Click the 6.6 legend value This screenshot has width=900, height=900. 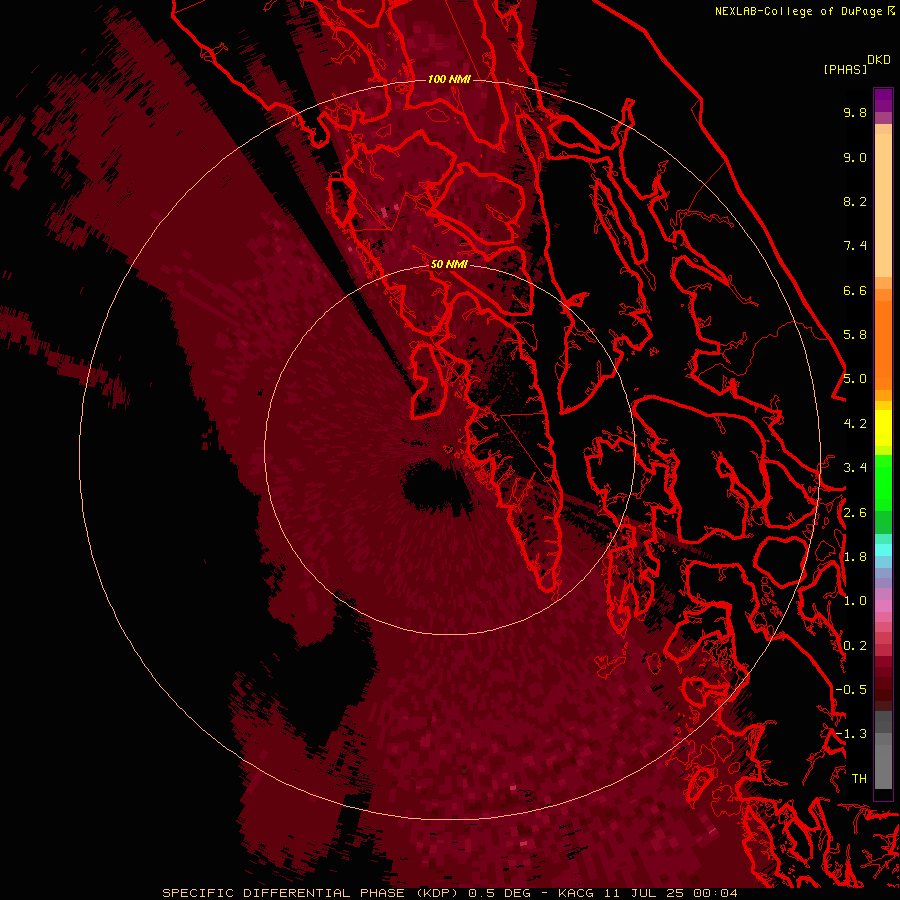tap(855, 290)
